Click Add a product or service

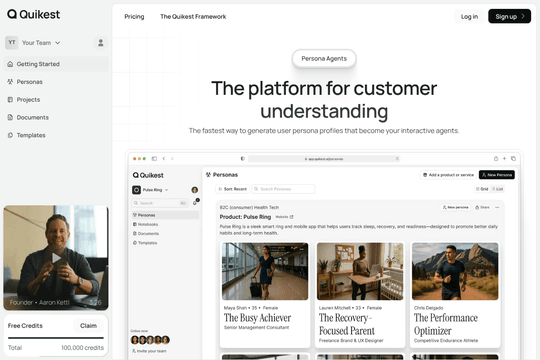point(448,175)
